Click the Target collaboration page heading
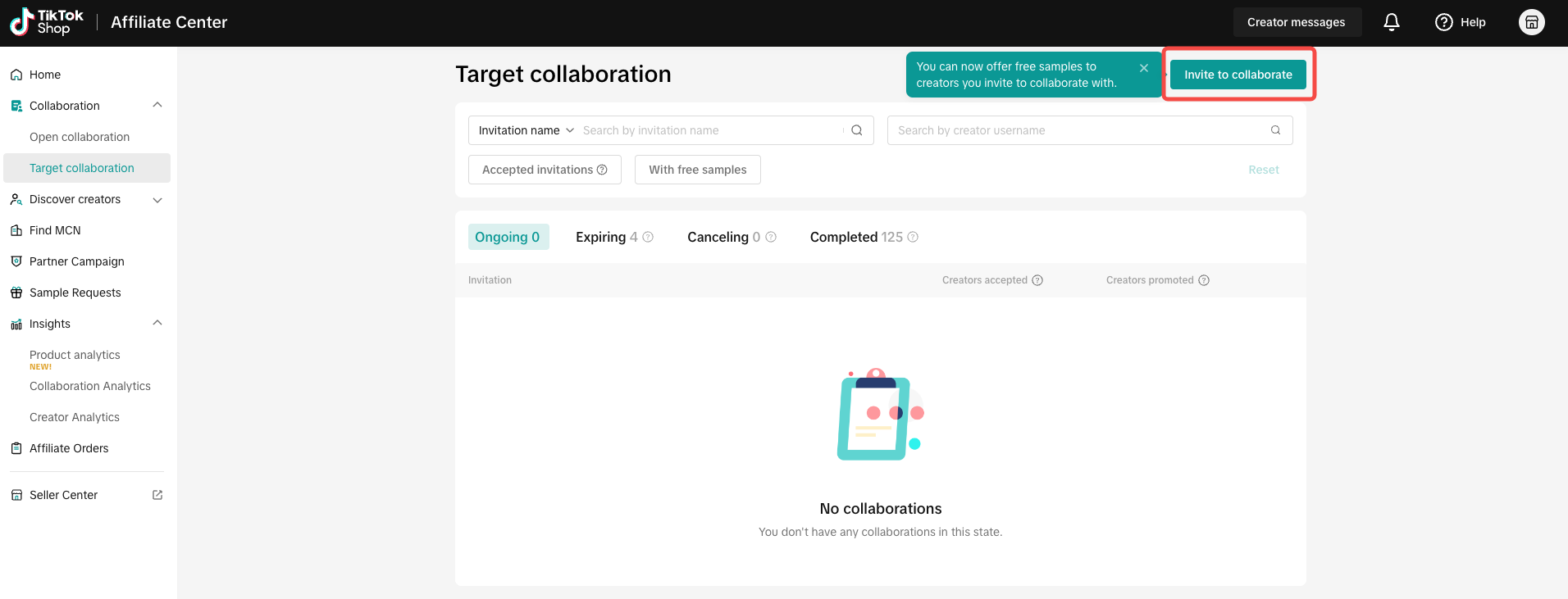The image size is (1568, 599). pyautogui.click(x=563, y=74)
